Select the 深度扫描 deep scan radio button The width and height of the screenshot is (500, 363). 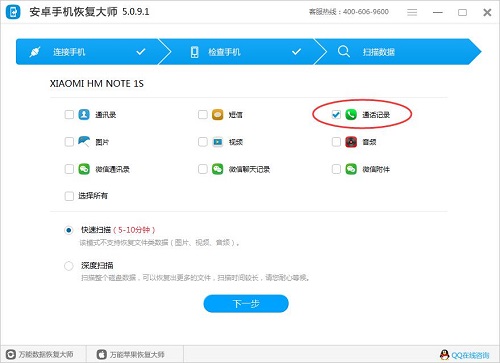[69, 266]
